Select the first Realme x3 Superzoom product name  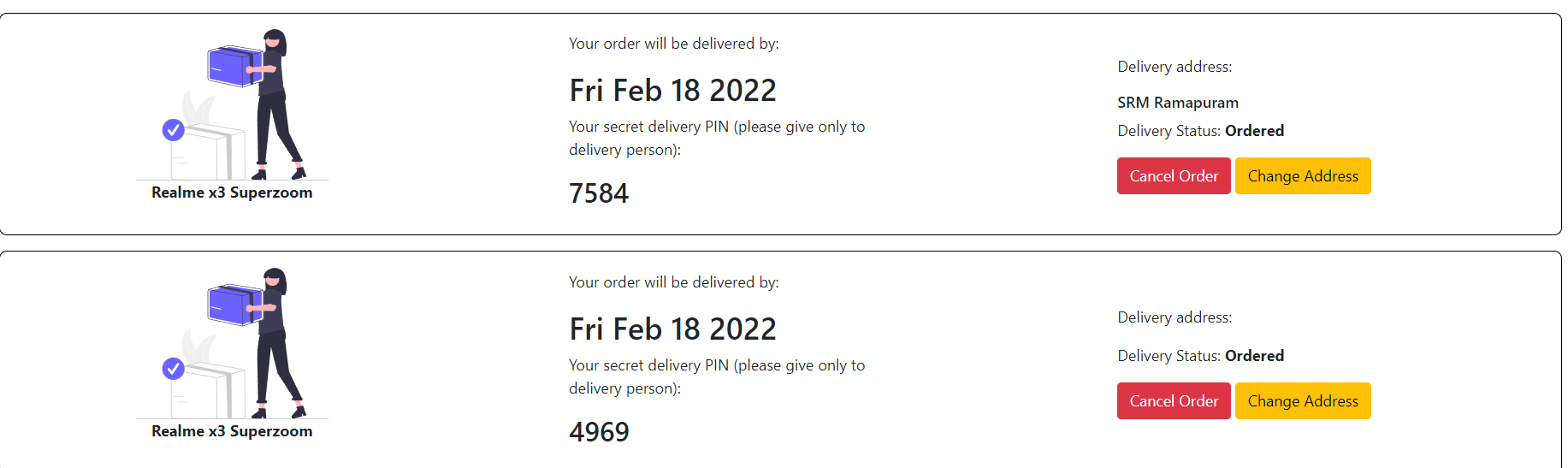tap(232, 193)
